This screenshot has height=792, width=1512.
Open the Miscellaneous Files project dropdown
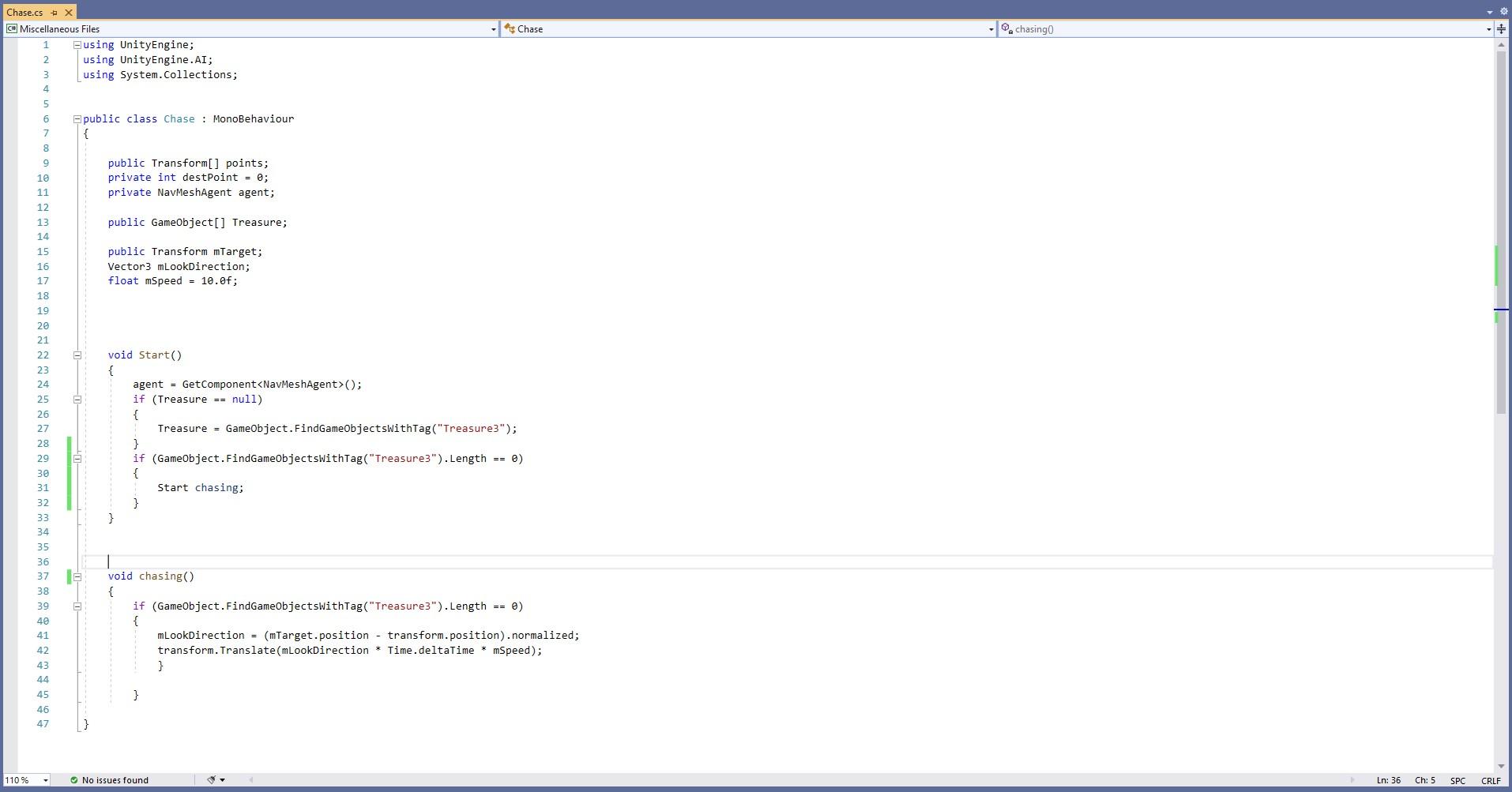(x=492, y=29)
